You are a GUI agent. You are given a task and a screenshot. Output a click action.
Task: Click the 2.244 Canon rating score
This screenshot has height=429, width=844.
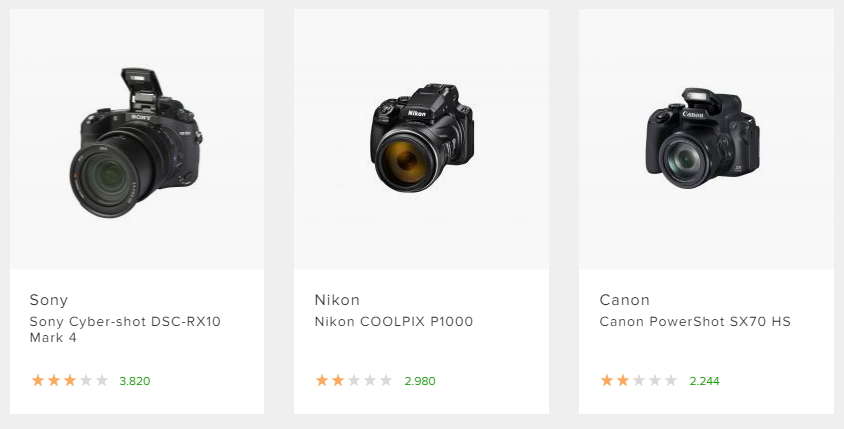pyautogui.click(x=704, y=381)
